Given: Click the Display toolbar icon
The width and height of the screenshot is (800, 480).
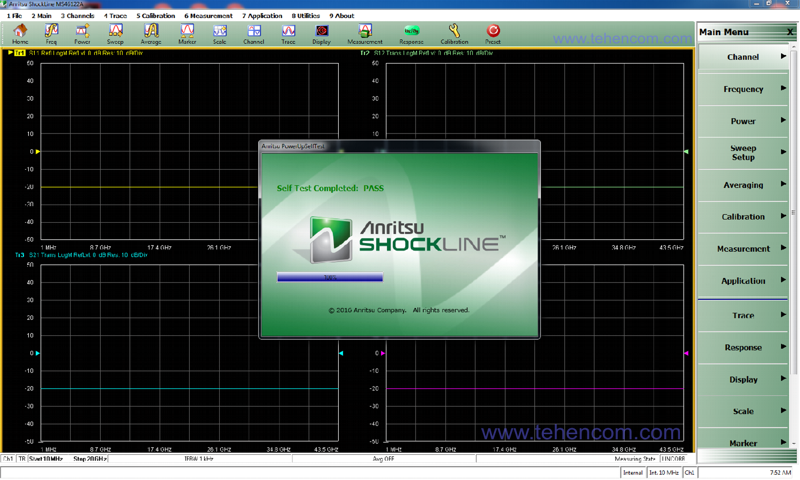Looking at the screenshot, I should [321, 34].
